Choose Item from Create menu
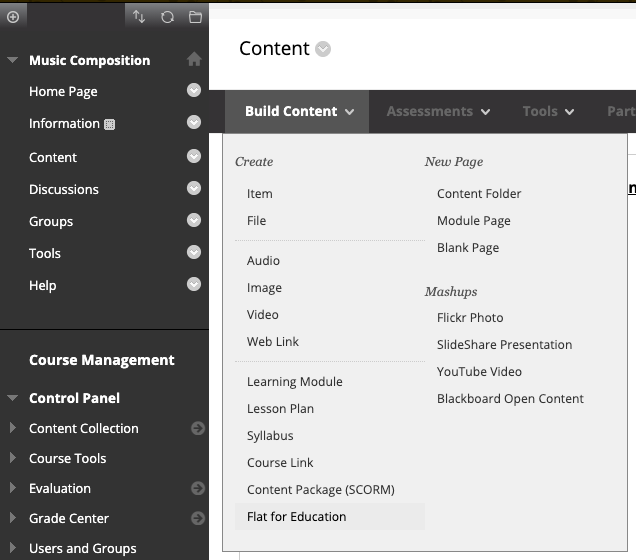Image resolution: width=636 pixels, height=560 pixels. coord(260,194)
